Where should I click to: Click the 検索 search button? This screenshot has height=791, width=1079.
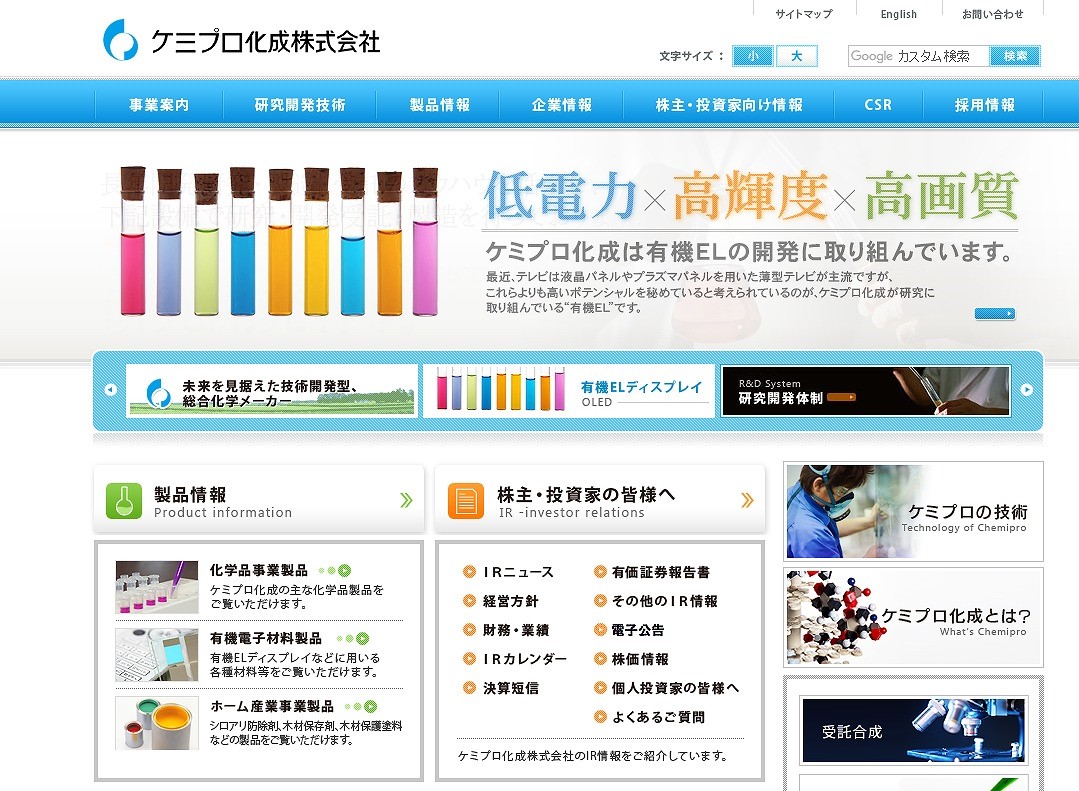[1015, 56]
